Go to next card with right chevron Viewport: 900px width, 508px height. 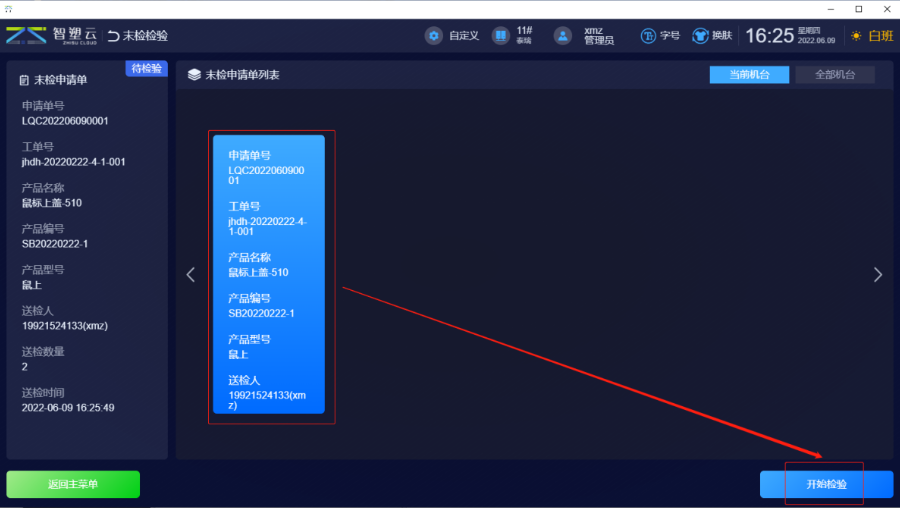click(x=877, y=275)
